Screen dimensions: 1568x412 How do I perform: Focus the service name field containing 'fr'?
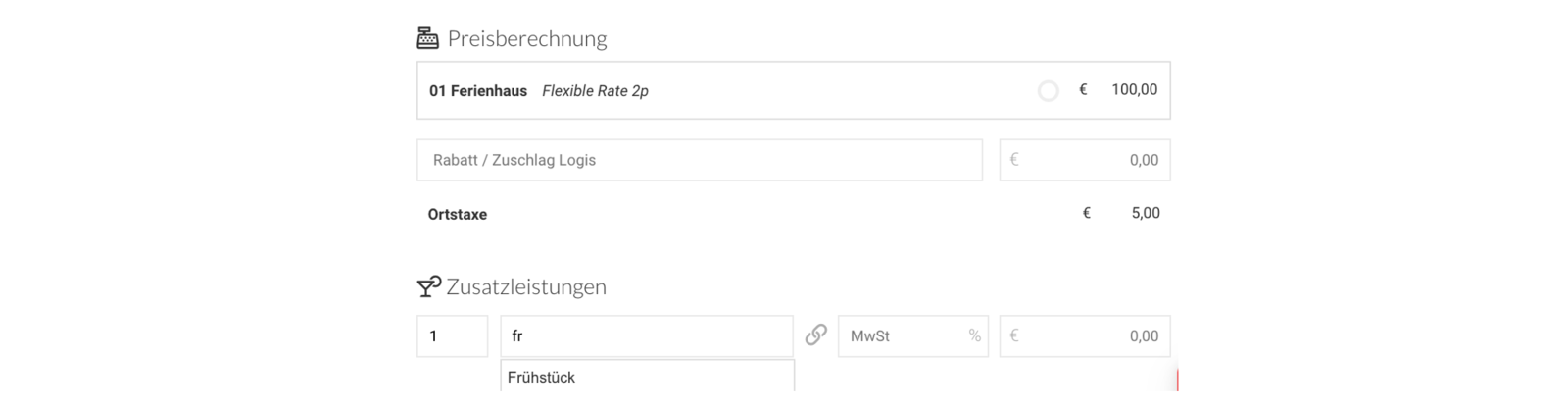point(647,335)
